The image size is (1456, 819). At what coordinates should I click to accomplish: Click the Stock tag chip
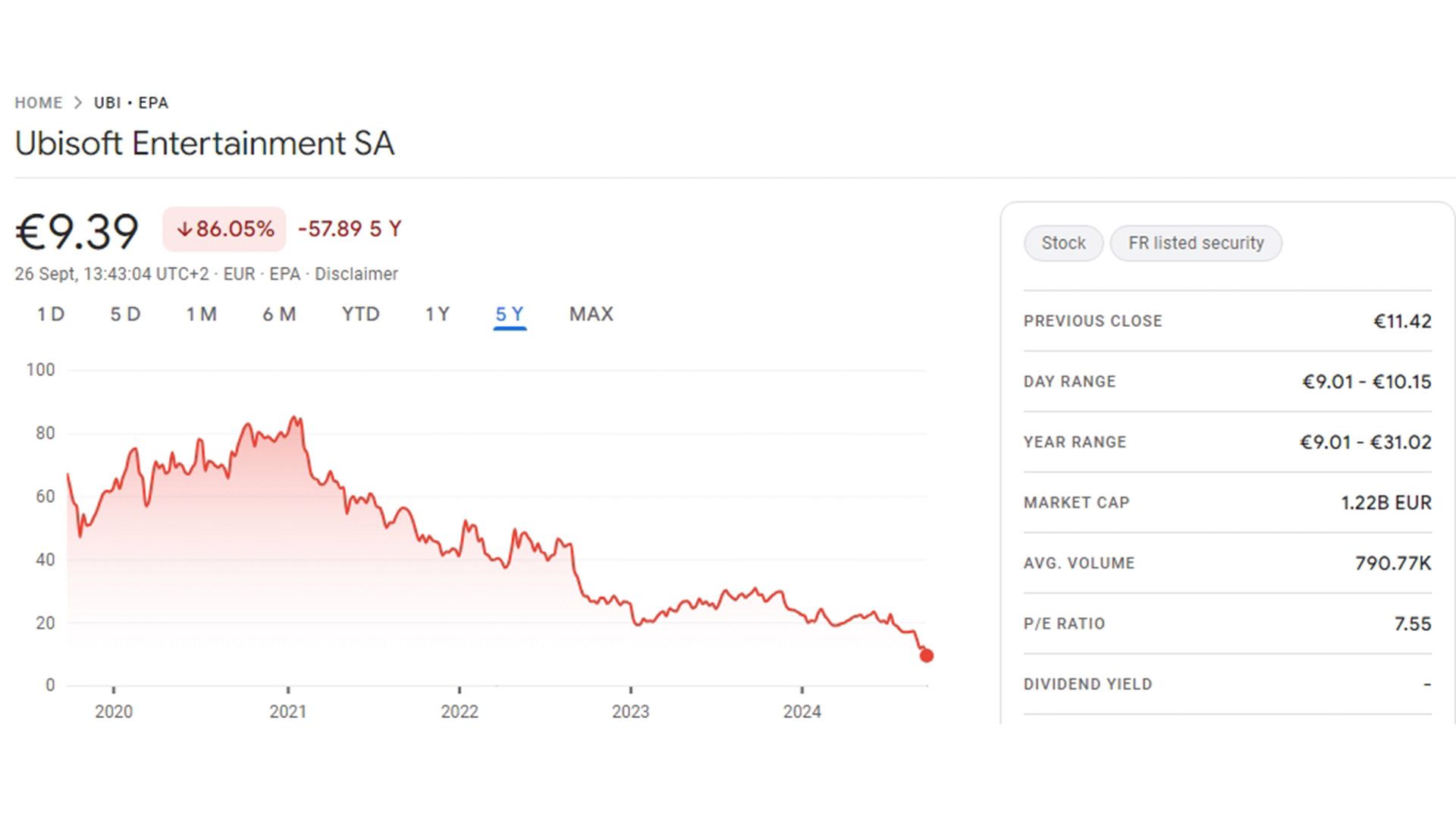pos(1063,243)
